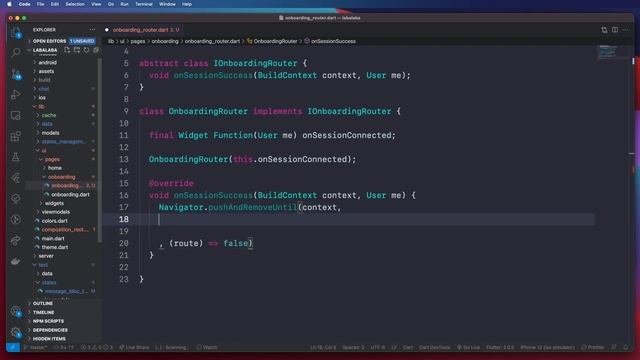640x360 pixels.
Task: Click open changes icon in editor toolbar
Action: click(604, 30)
